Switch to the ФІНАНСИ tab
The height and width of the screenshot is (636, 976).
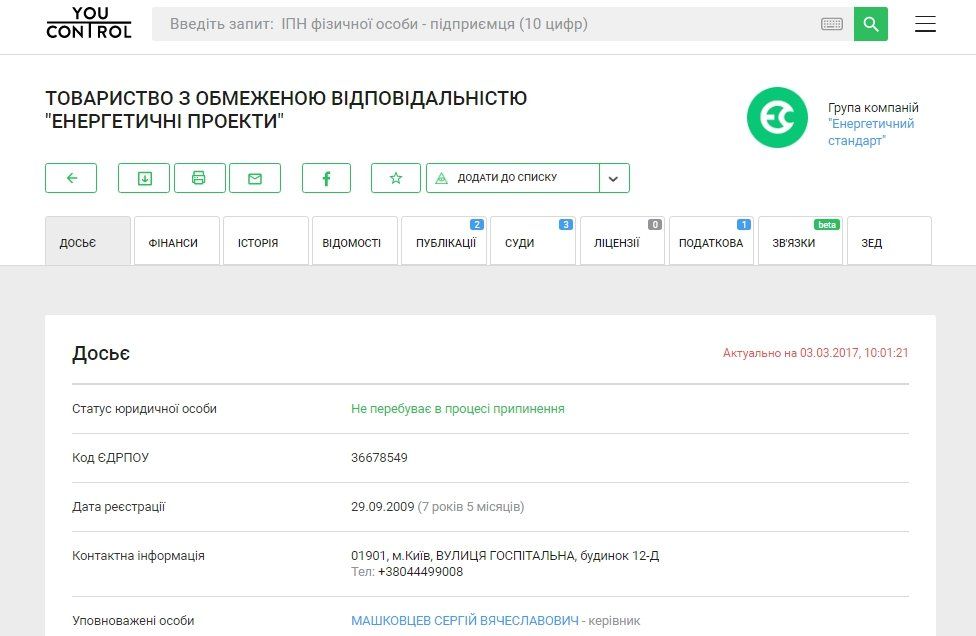click(x=176, y=241)
